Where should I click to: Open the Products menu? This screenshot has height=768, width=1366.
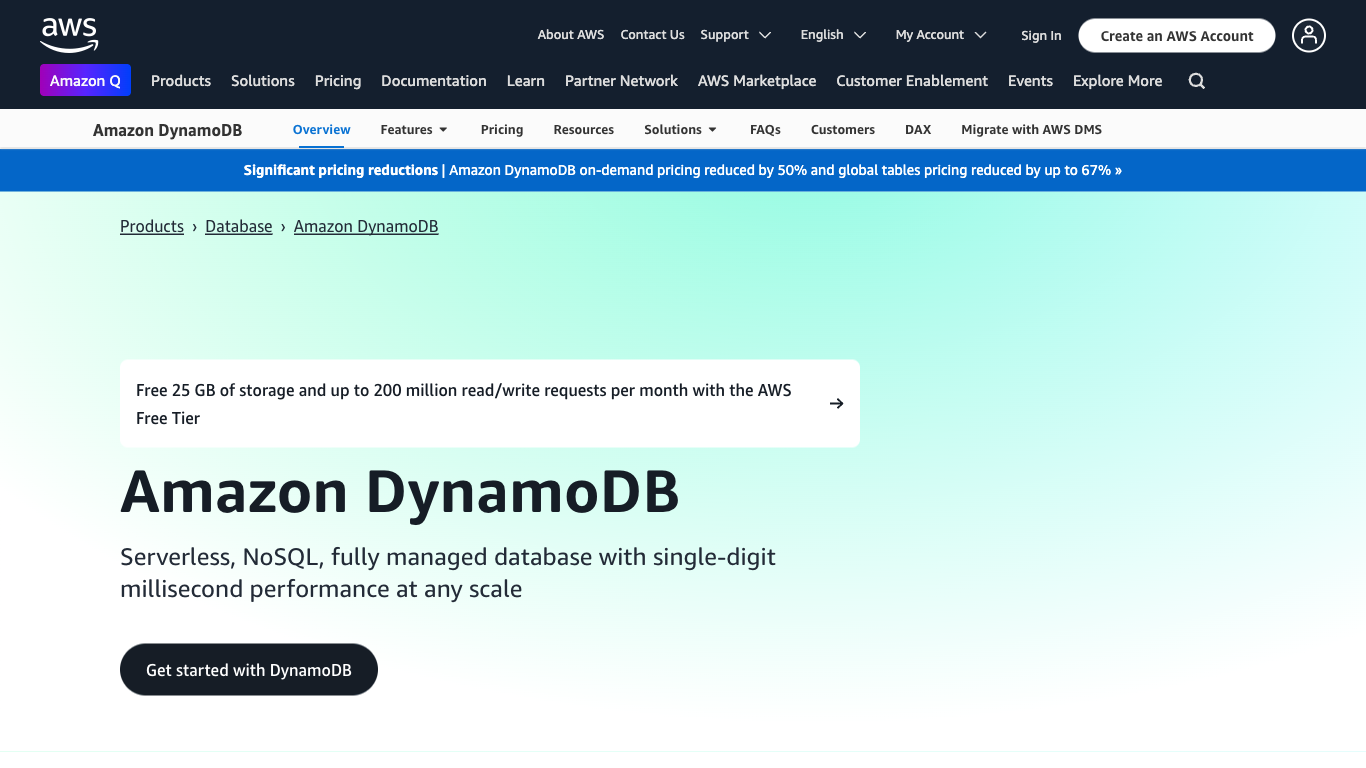click(x=181, y=81)
